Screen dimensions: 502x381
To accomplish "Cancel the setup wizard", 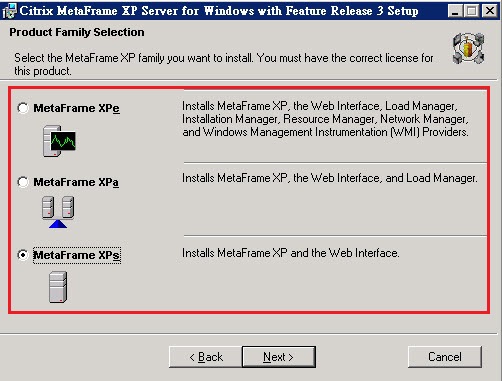I will [x=445, y=357].
